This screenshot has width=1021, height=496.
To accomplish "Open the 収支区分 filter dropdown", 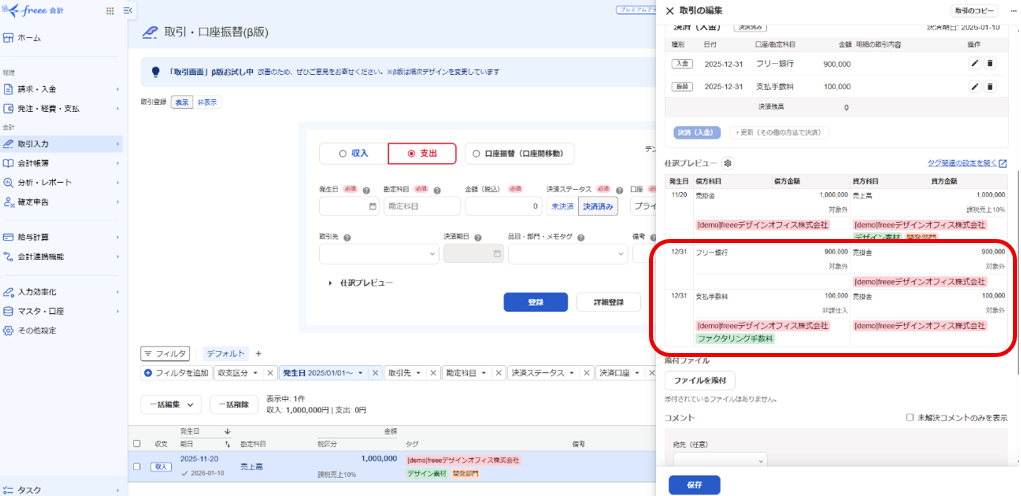I will (238, 373).
